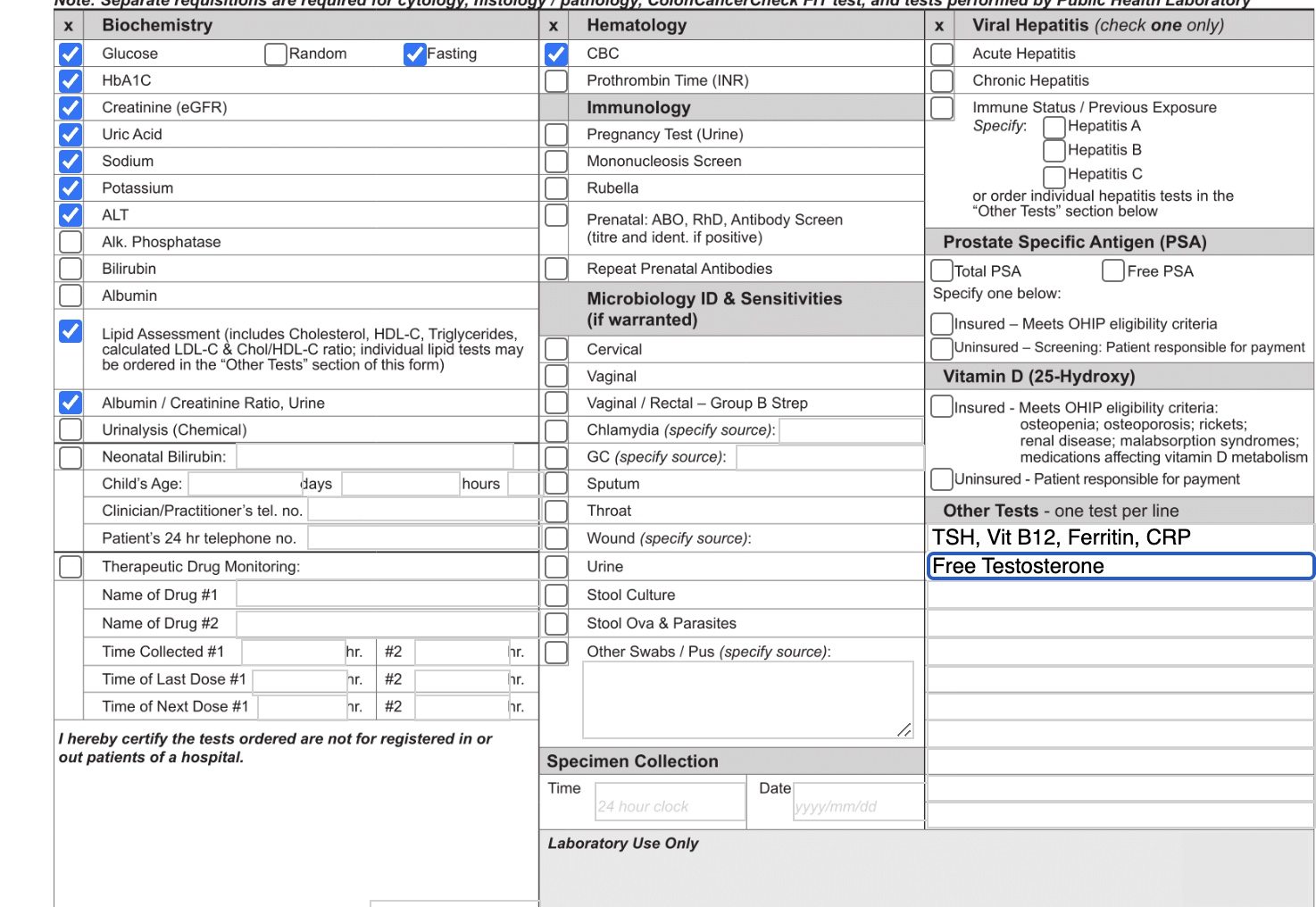1316x907 pixels.
Task: Check the Hepatitis B checkbox
Action: pos(1054,151)
